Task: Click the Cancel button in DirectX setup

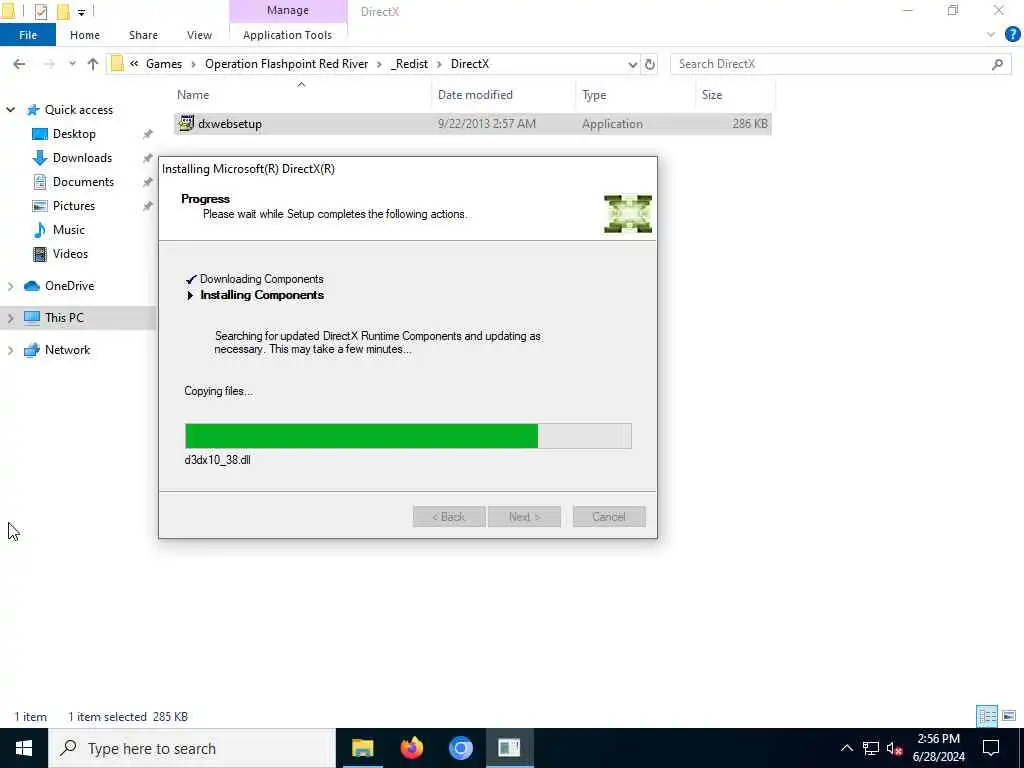Action: pos(609,517)
